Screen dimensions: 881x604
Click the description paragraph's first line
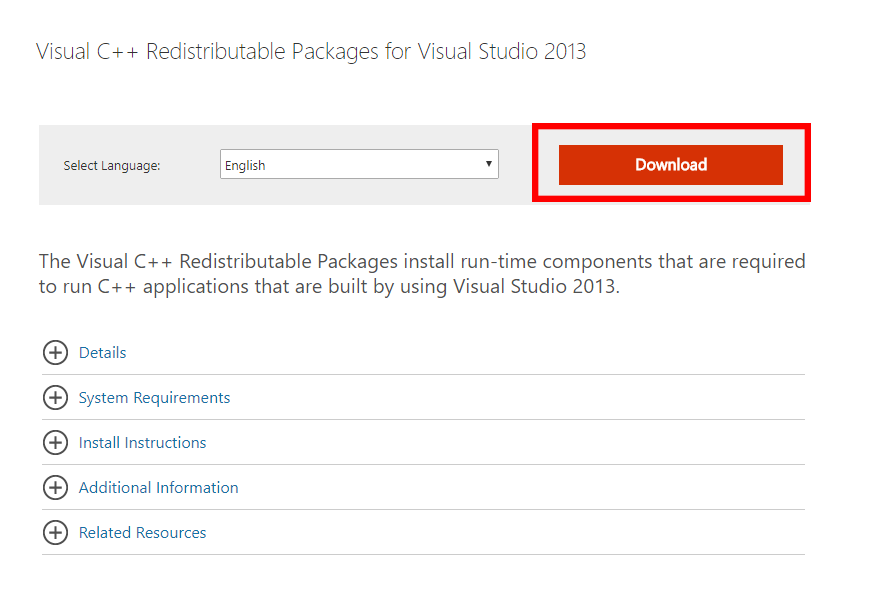420,262
